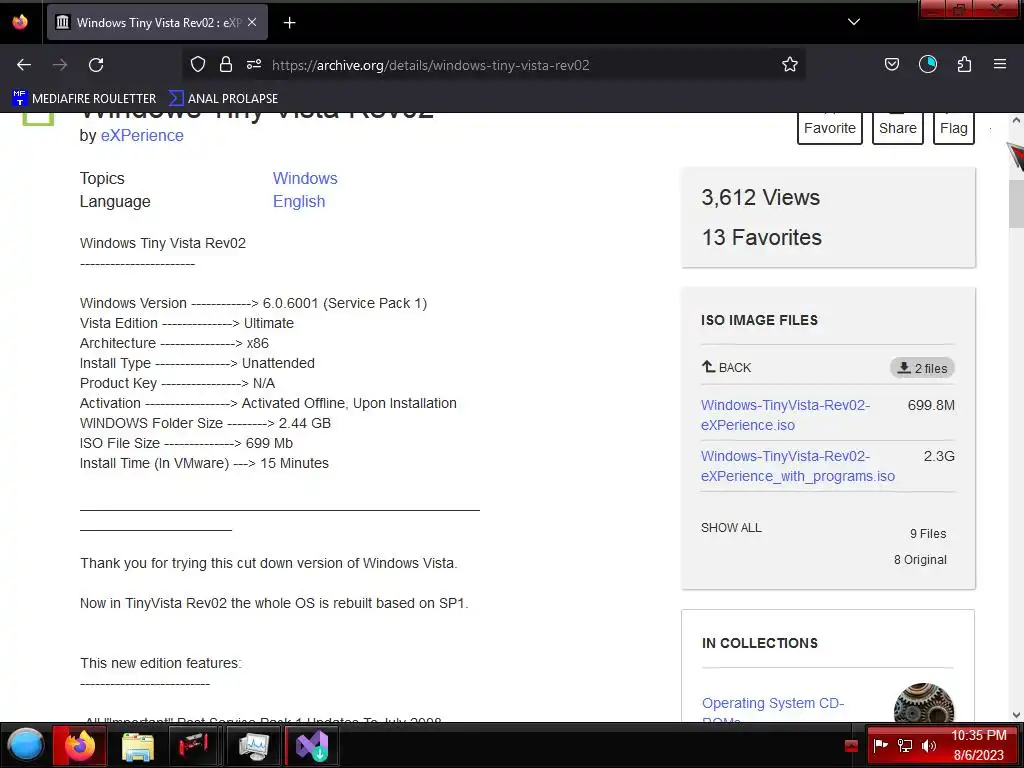This screenshot has width=1024, height=768.
Task: Open site permissions icon in address bar
Action: click(x=254, y=65)
